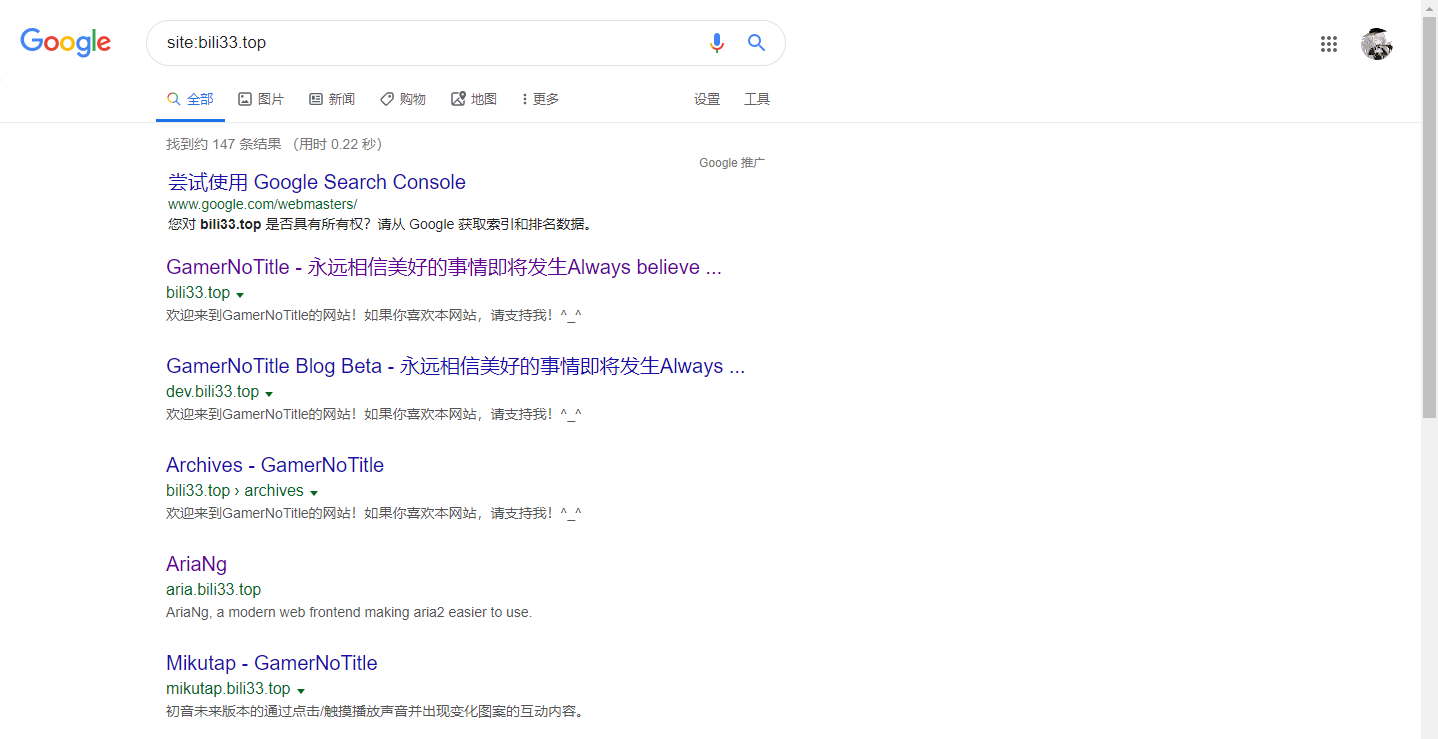Click the magnifying glass search icon
The height and width of the screenshot is (739, 1438).
pos(756,43)
